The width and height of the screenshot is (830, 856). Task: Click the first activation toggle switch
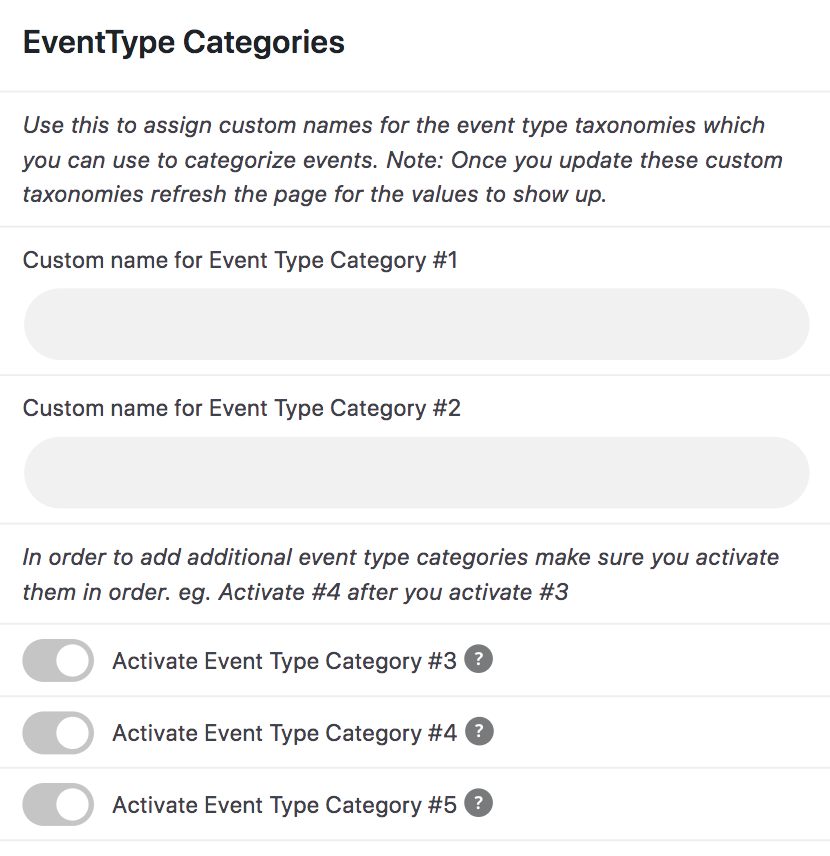point(57,661)
